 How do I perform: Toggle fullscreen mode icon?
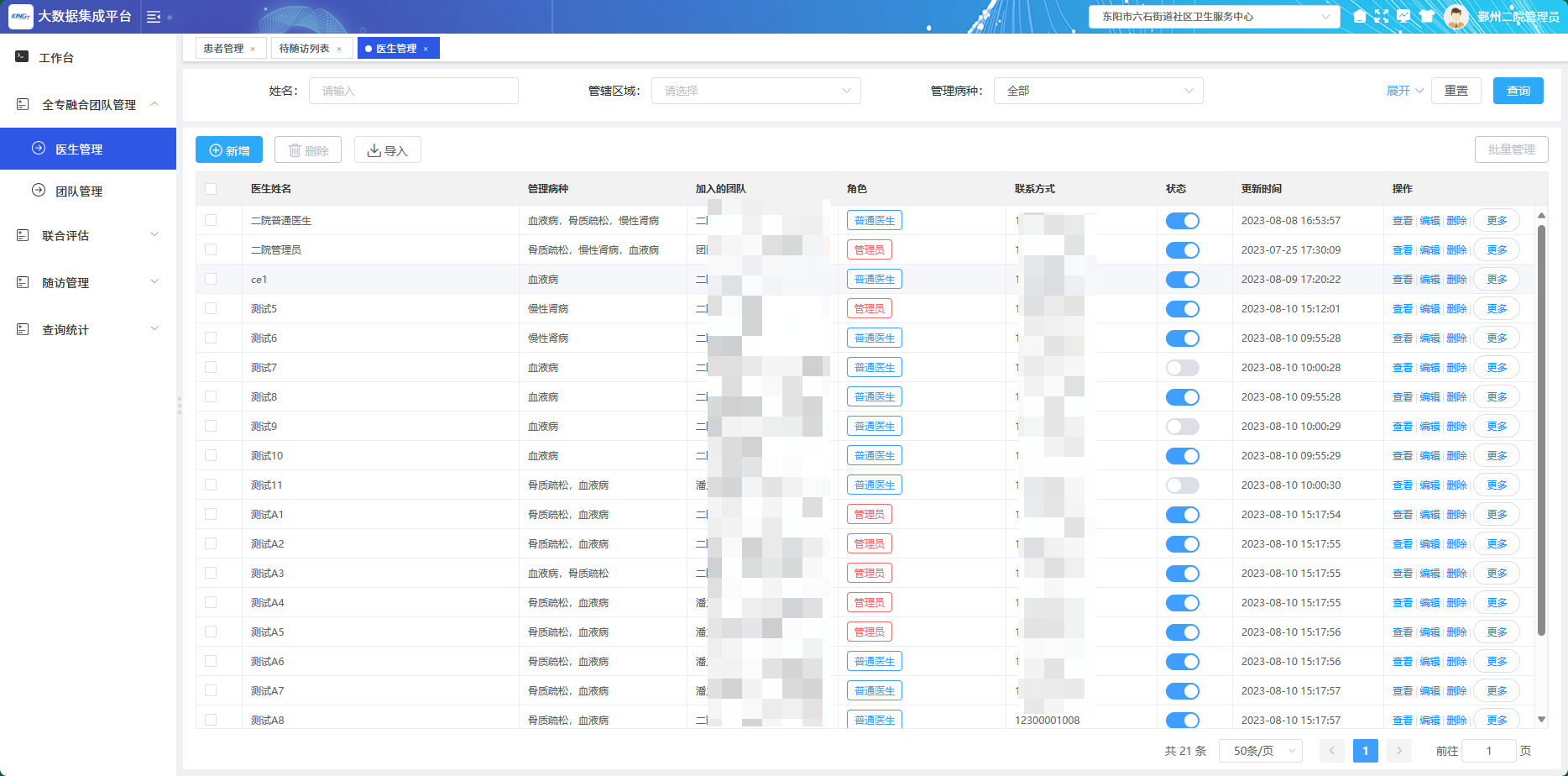click(1382, 16)
